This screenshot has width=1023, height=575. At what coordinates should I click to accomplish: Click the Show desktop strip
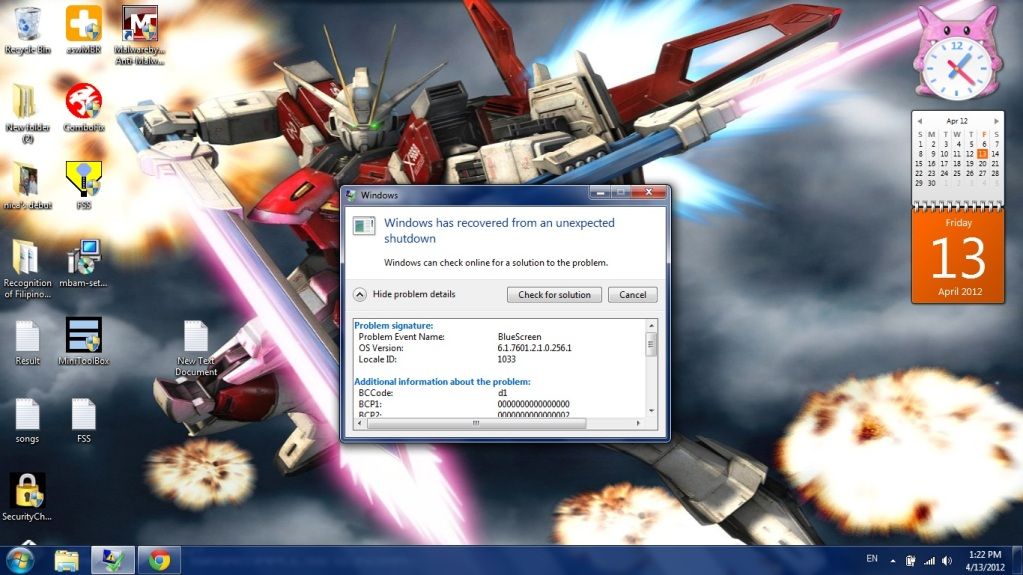point(1017,561)
